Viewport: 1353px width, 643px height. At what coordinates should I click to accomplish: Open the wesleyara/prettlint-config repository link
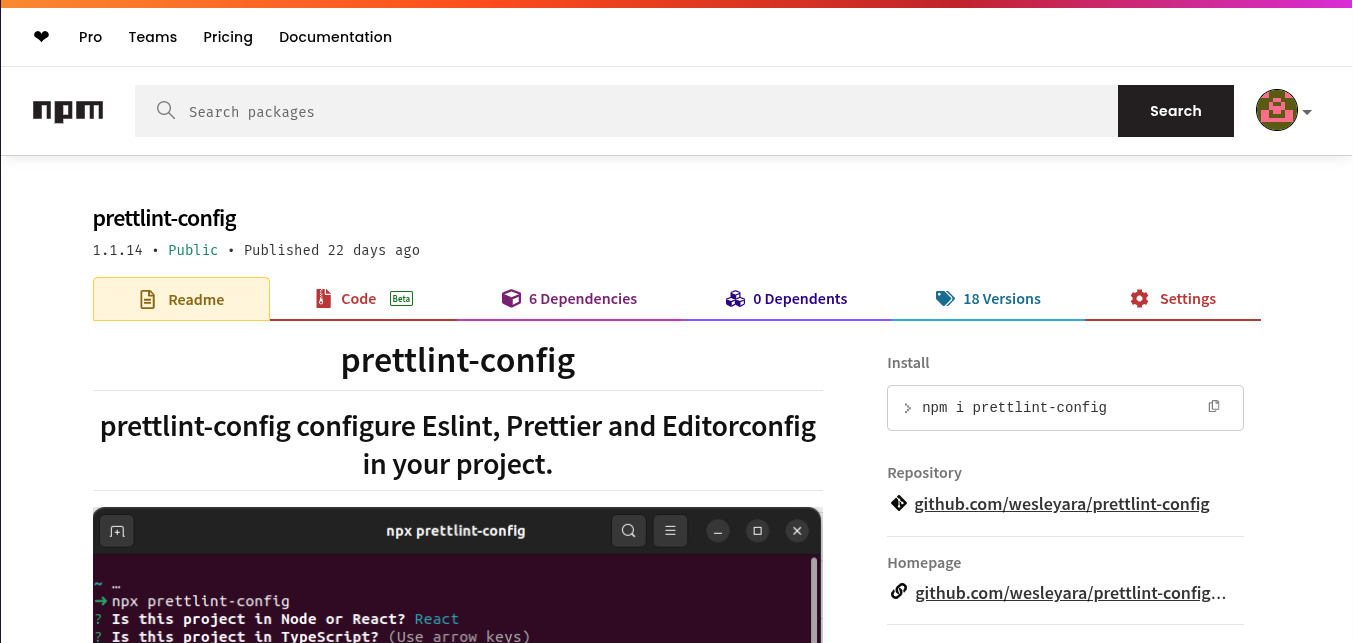pyautogui.click(x=1062, y=503)
